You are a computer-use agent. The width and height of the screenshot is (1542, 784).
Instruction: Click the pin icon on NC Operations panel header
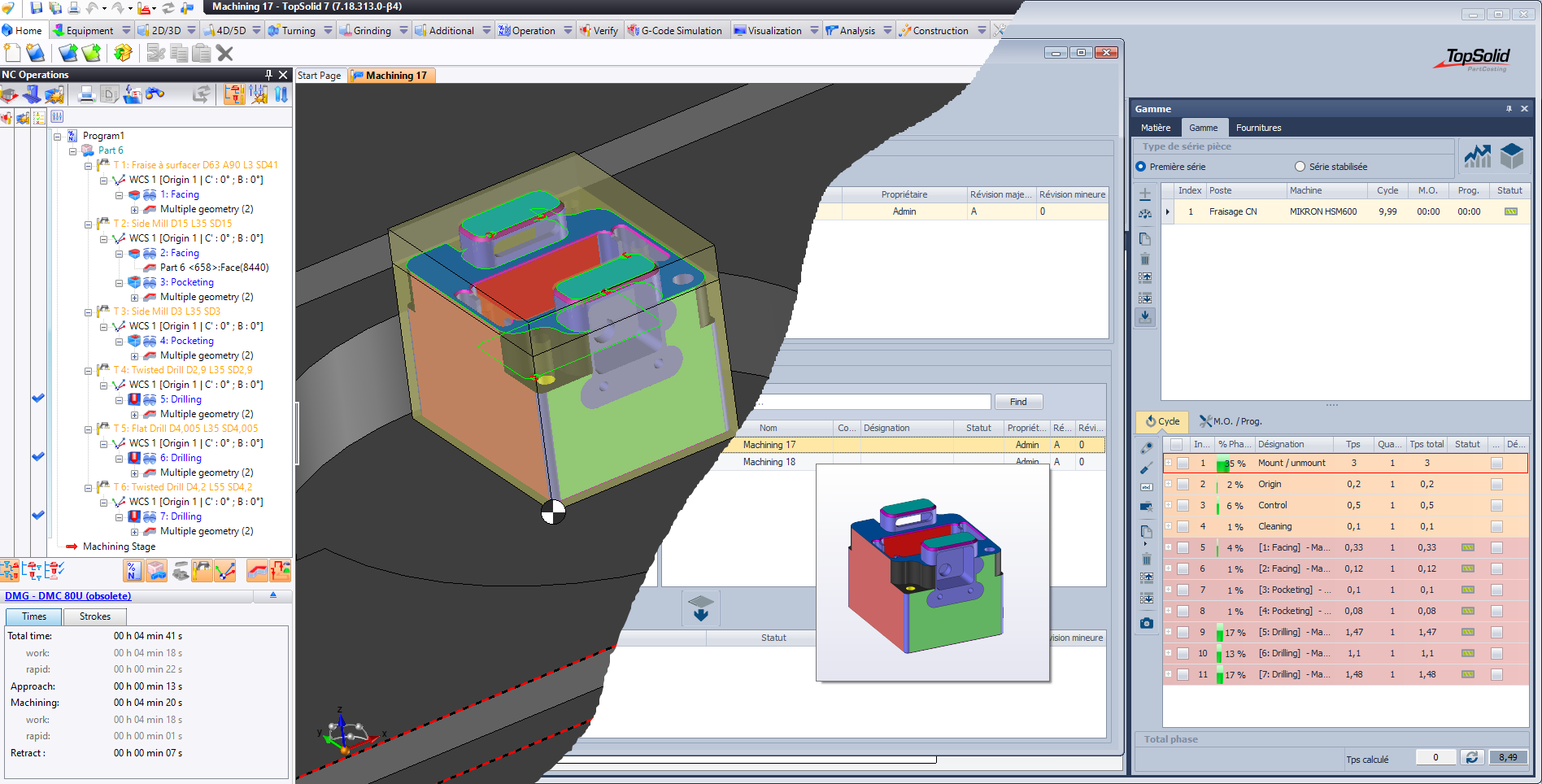point(268,74)
